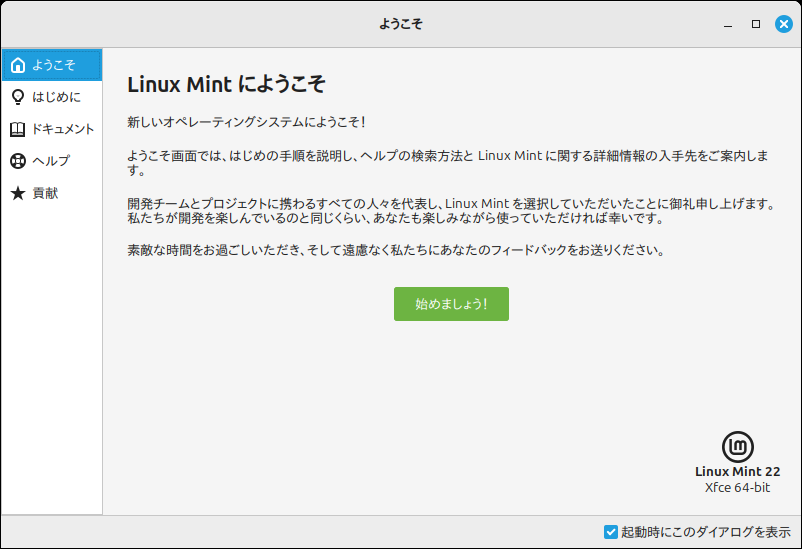This screenshot has width=802, height=549.
Task: Maximize the ようこそ window
Action: point(756,23)
